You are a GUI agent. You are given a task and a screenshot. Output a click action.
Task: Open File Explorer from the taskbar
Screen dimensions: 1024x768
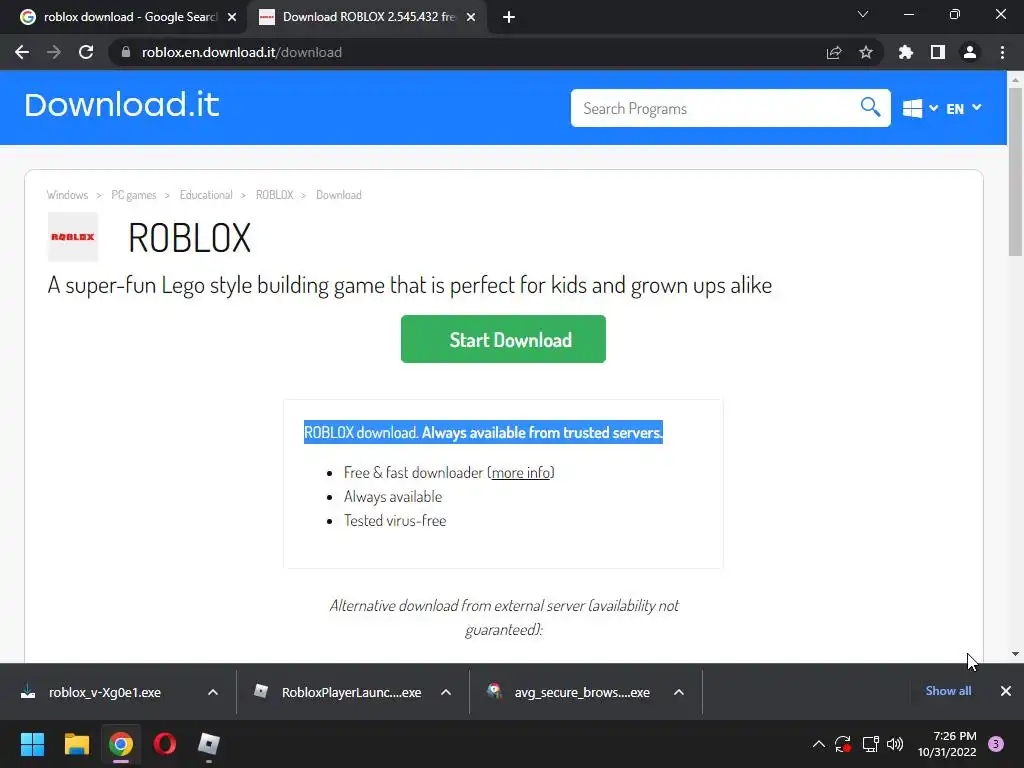pos(76,744)
